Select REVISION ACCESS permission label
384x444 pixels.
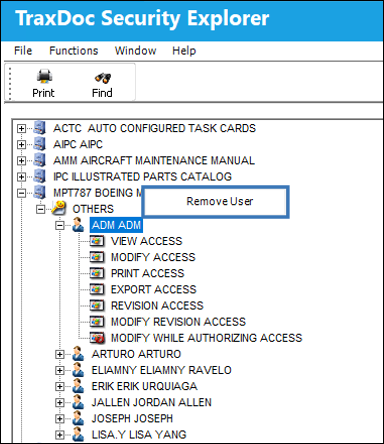(157, 305)
